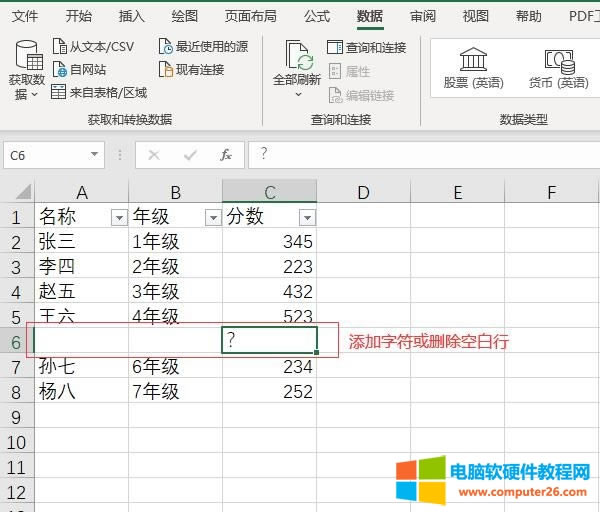600x512 pixels.
Task: Select column B header
Action: tap(175, 192)
